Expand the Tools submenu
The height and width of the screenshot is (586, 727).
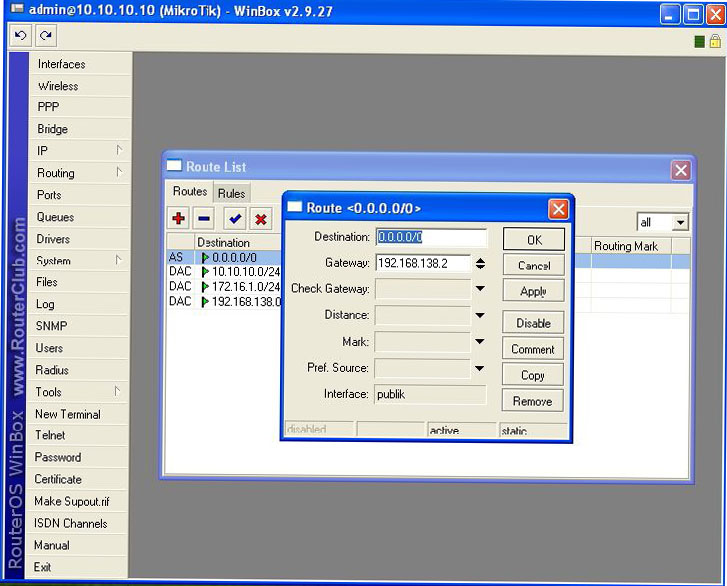click(117, 392)
